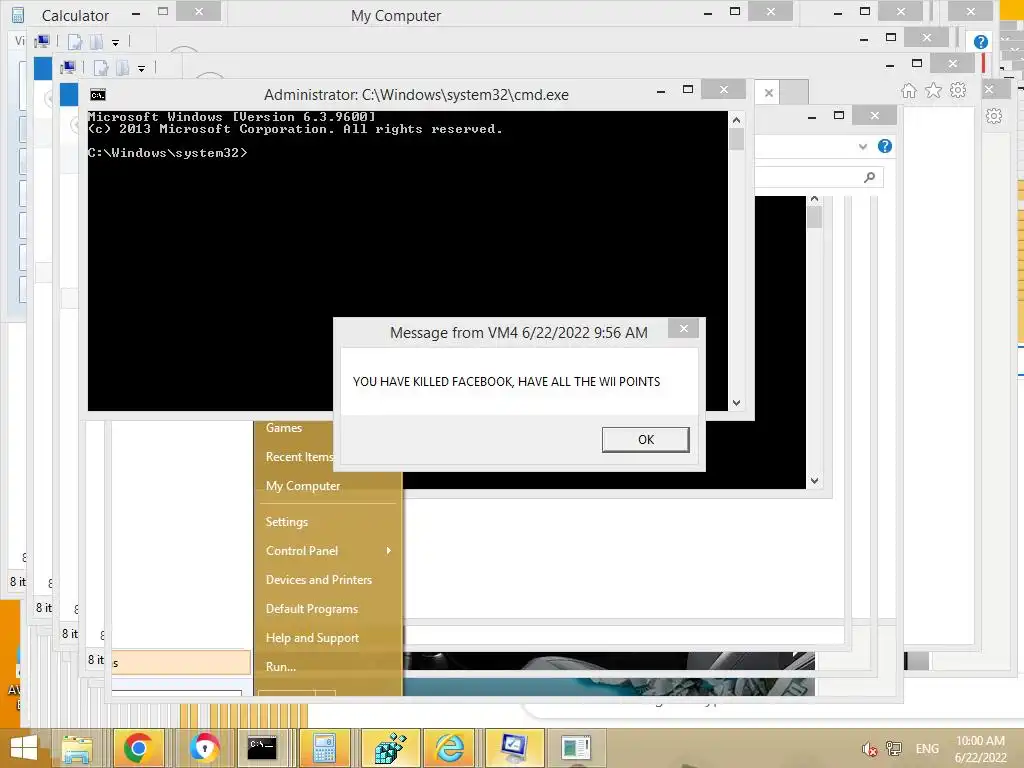
Task: Close the Calculator window
Action: [x=199, y=11]
